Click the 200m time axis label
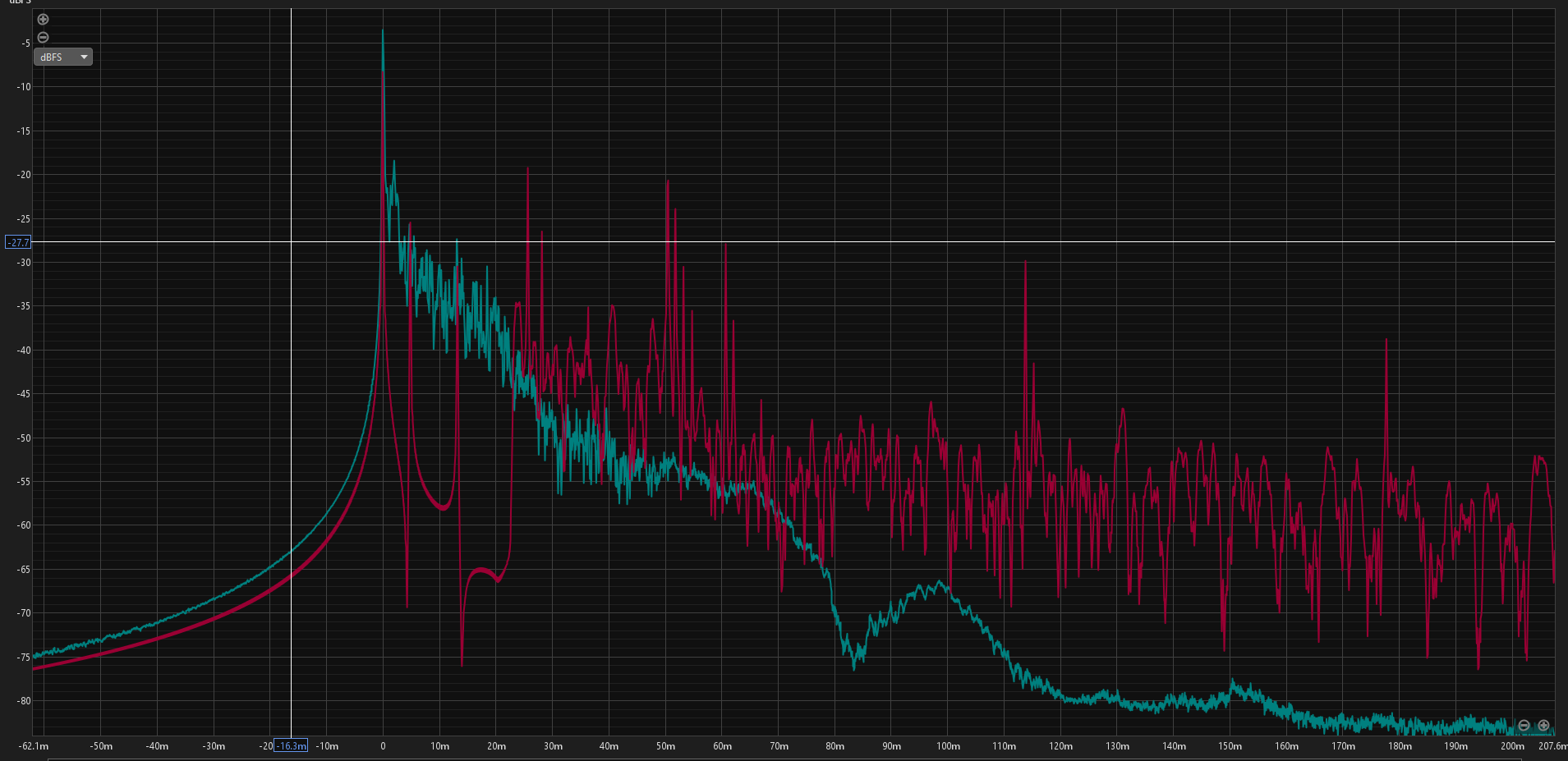The height and width of the screenshot is (761, 1568). tap(1512, 746)
